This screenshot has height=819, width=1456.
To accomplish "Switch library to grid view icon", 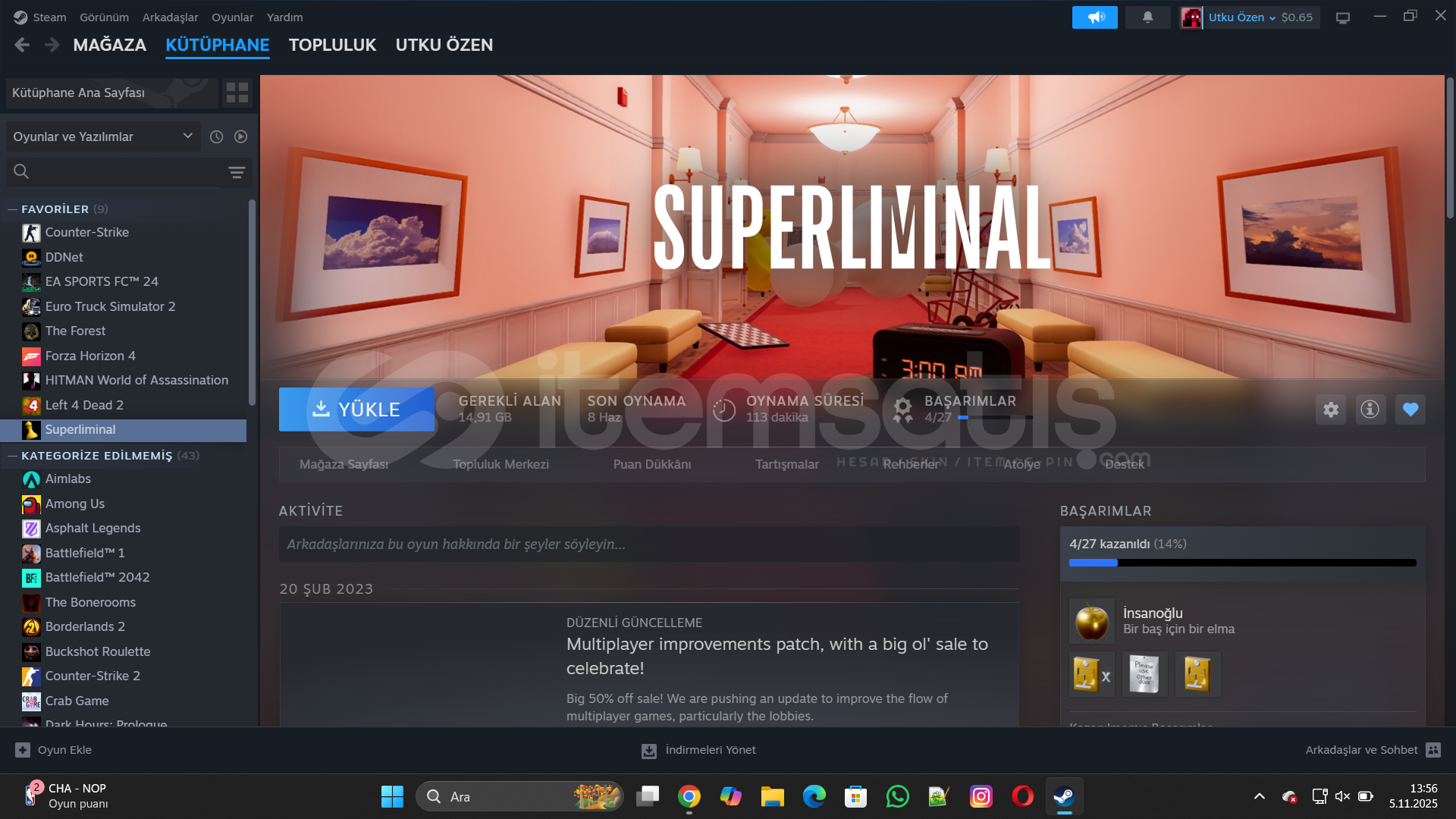I will [x=237, y=93].
